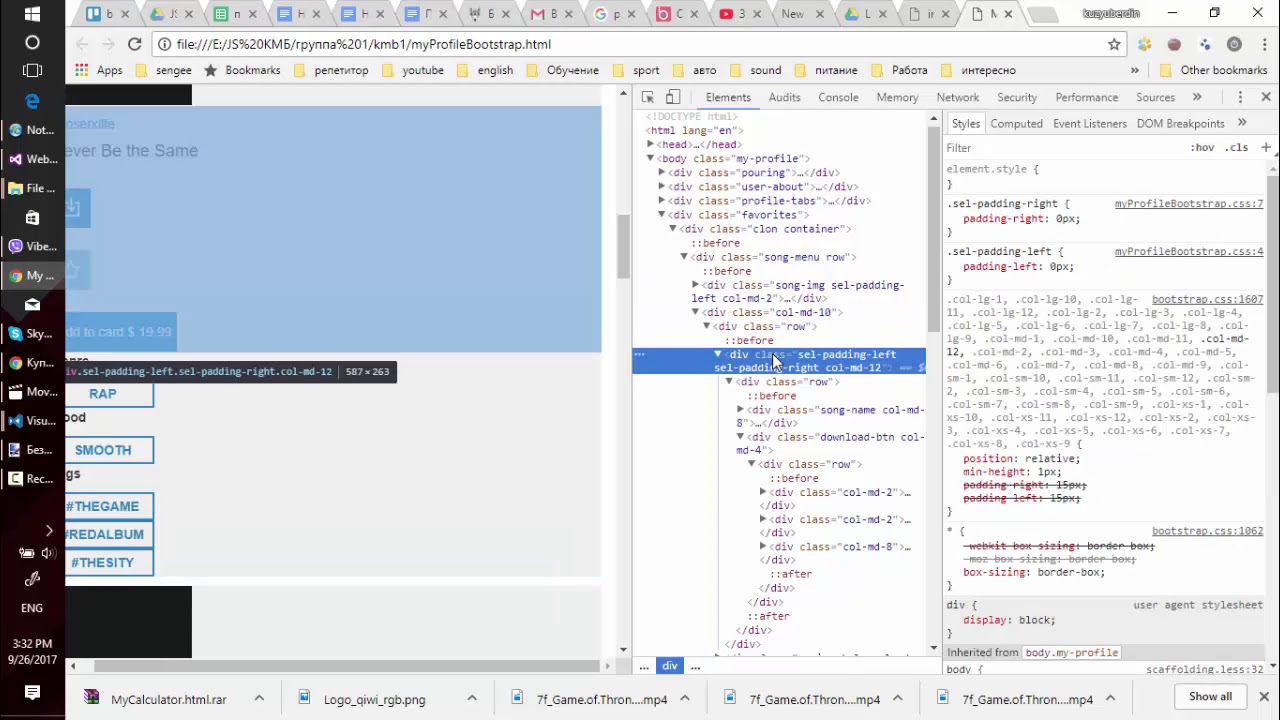Open the Network tab

pos(958,97)
